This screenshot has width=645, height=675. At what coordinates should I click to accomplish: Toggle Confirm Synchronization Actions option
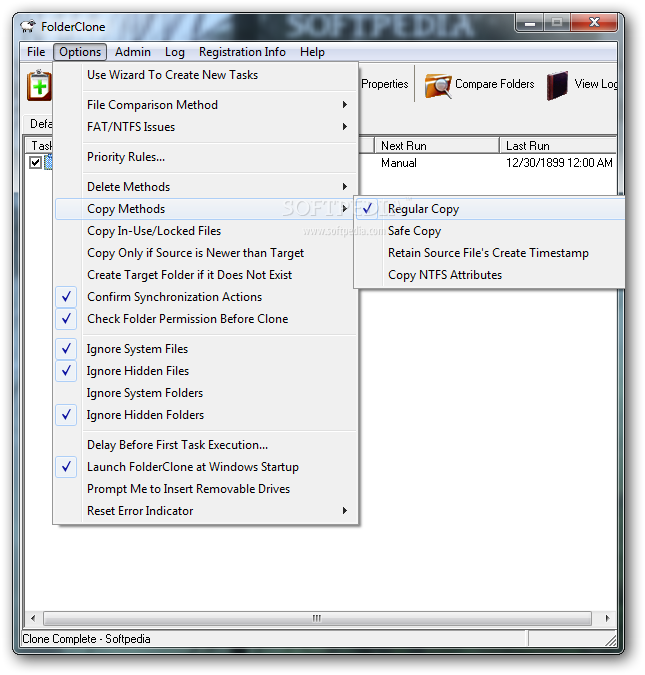tap(207, 297)
